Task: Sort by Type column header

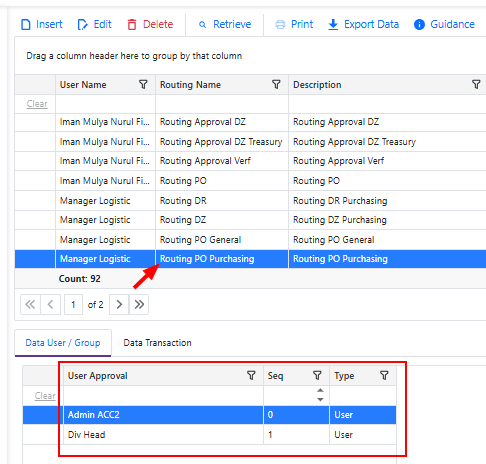Action: coord(344,376)
